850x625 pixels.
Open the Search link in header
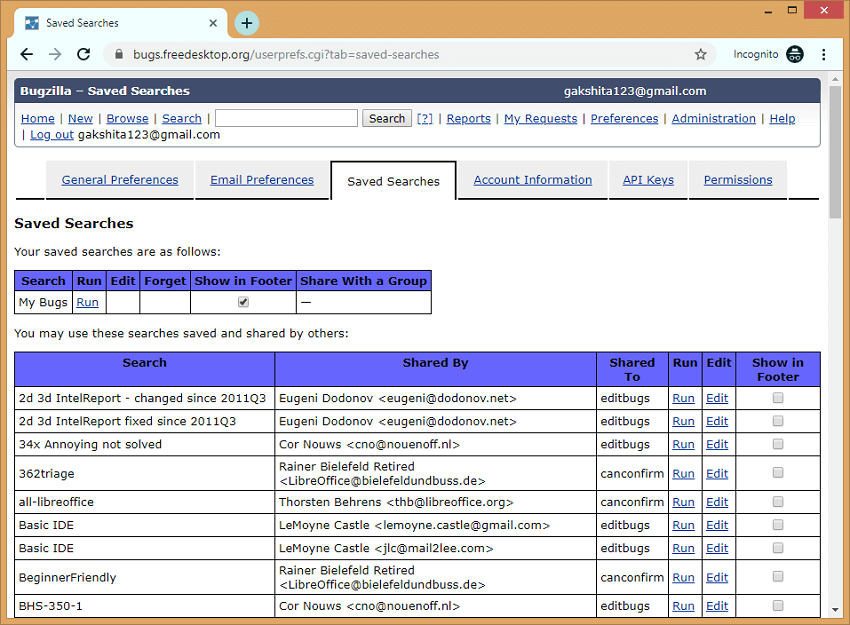pos(182,119)
